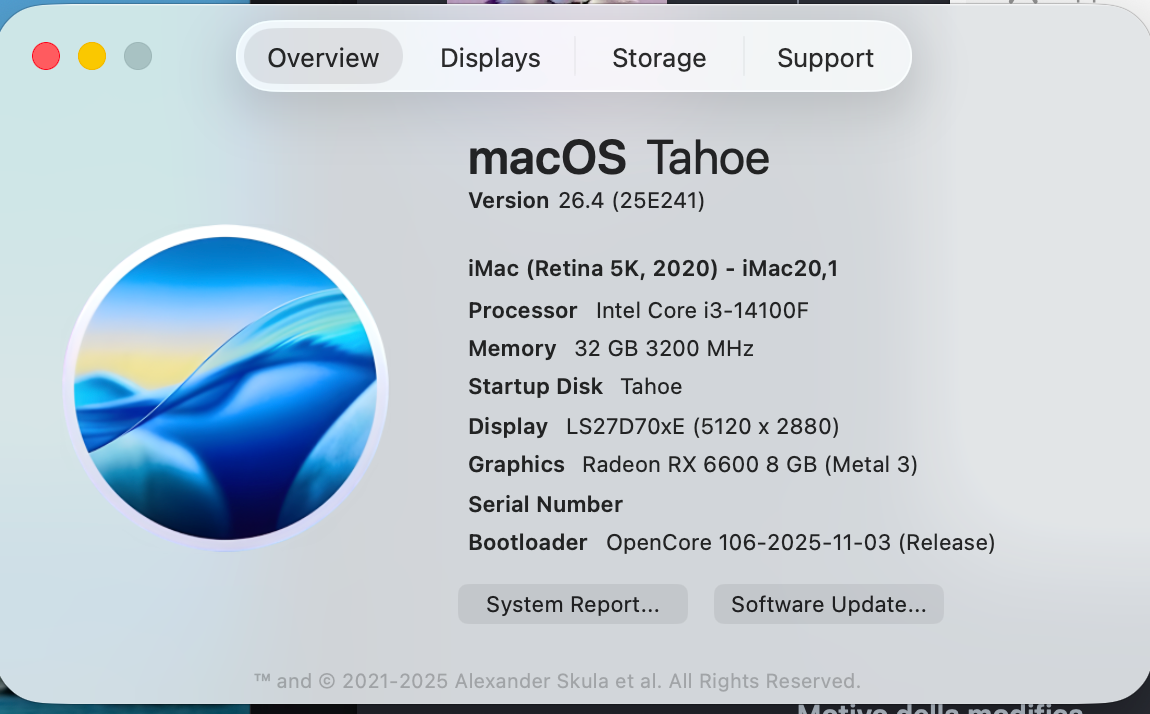Image resolution: width=1150 pixels, height=714 pixels.
Task: Click the Version 26.4 build number
Action: coord(631,201)
